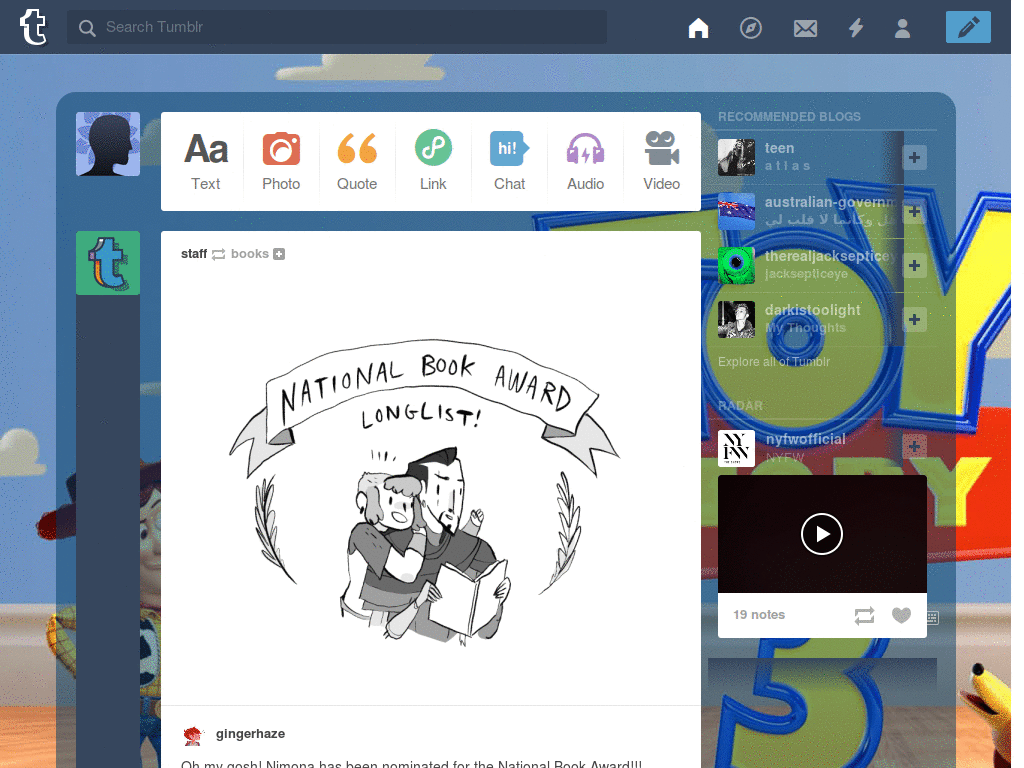Reblog the Radar post
The width and height of the screenshot is (1024, 768).
[864, 615]
